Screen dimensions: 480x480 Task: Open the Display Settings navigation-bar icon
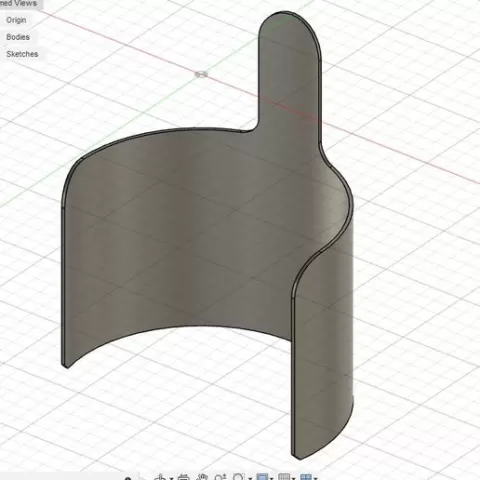click(263, 477)
